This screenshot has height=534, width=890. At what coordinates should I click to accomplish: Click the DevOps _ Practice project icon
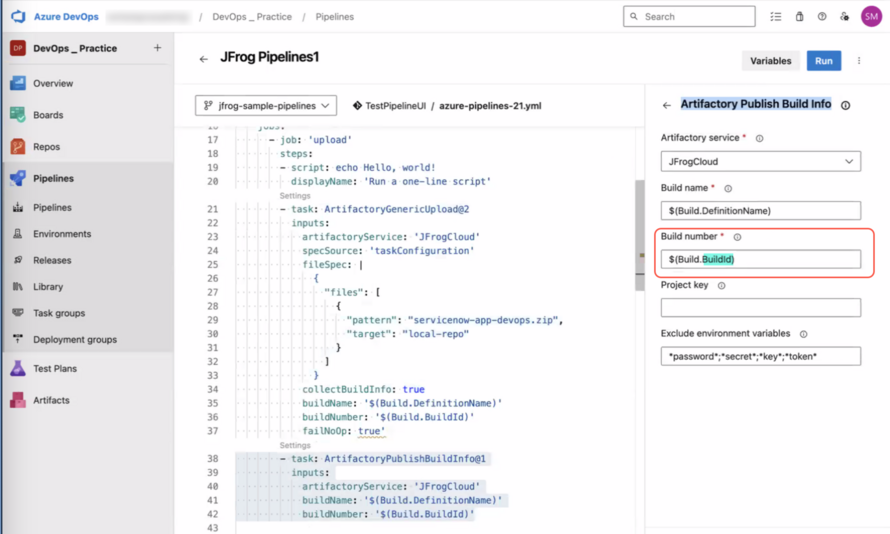point(18,48)
